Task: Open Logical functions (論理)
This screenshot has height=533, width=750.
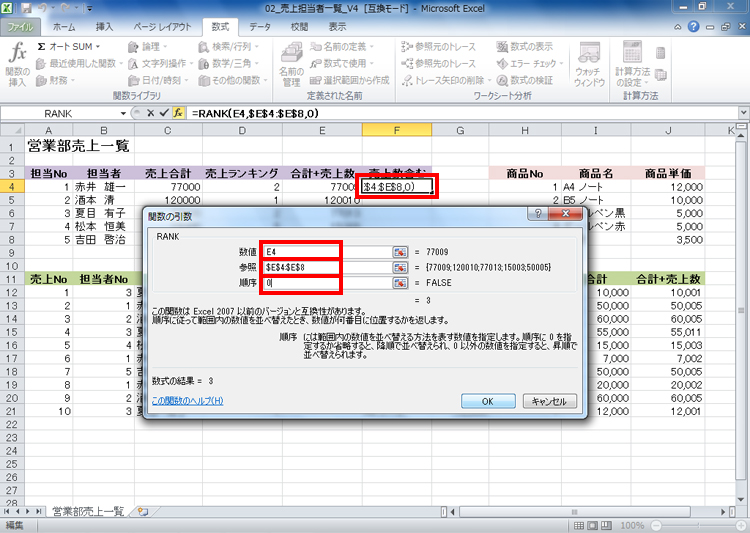Action: pyautogui.click(x=148, y=47)
